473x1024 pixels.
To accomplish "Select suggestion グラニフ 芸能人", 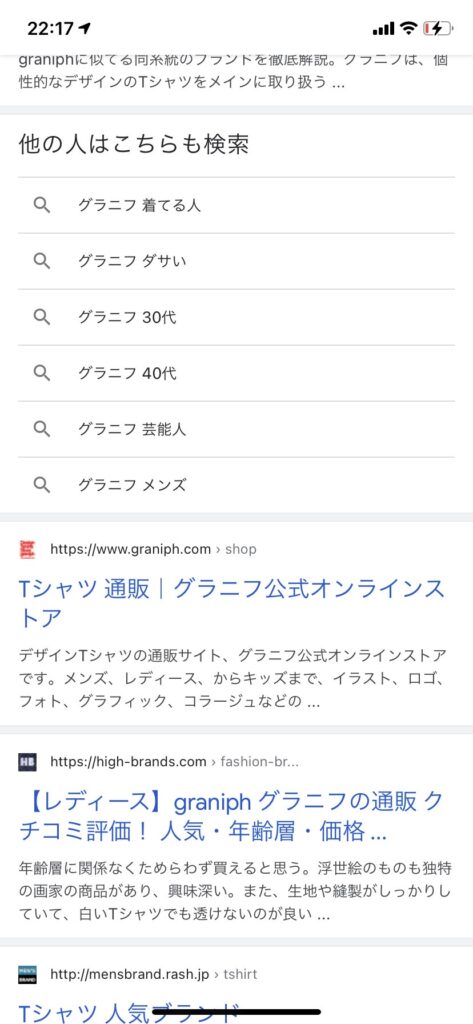I will coord(236,429).
